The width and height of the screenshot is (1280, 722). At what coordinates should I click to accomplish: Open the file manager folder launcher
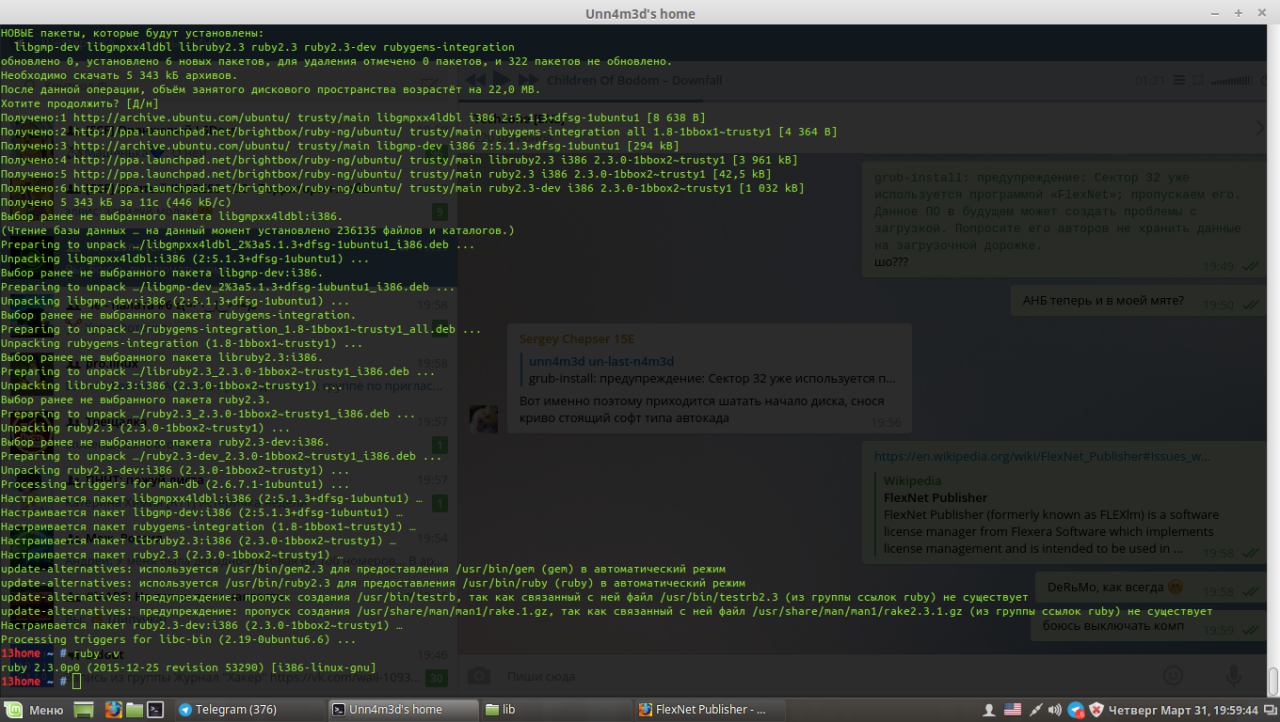coord(133,710)
